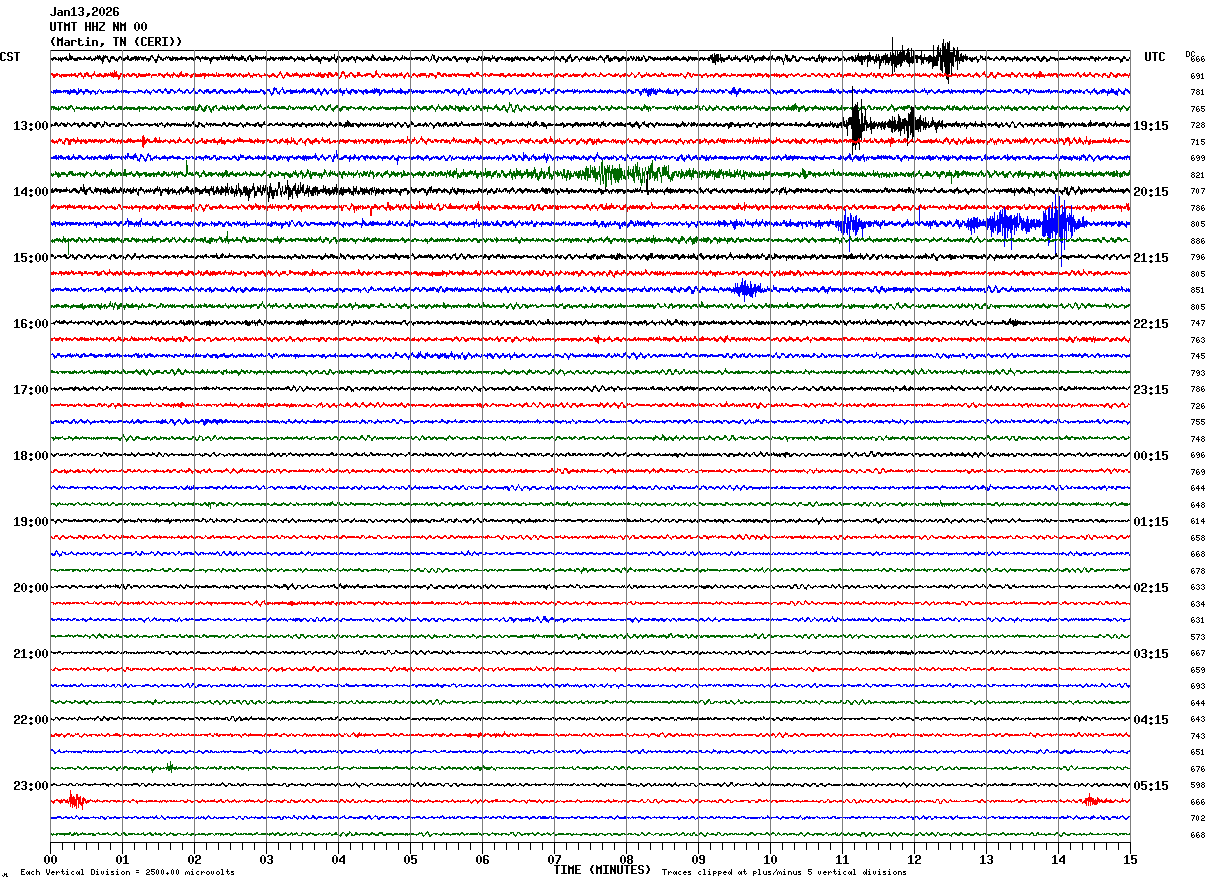The width and height of the screenshot is (1210, 886).
Task: Click the DC value 691
Action: (1197, 76)
